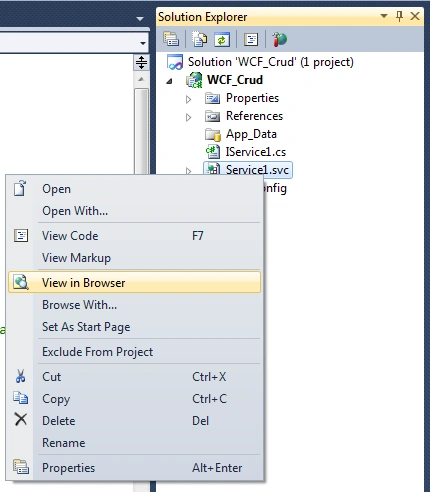
Task: Click the Show All Files toolbar icon
Action: 199,39
